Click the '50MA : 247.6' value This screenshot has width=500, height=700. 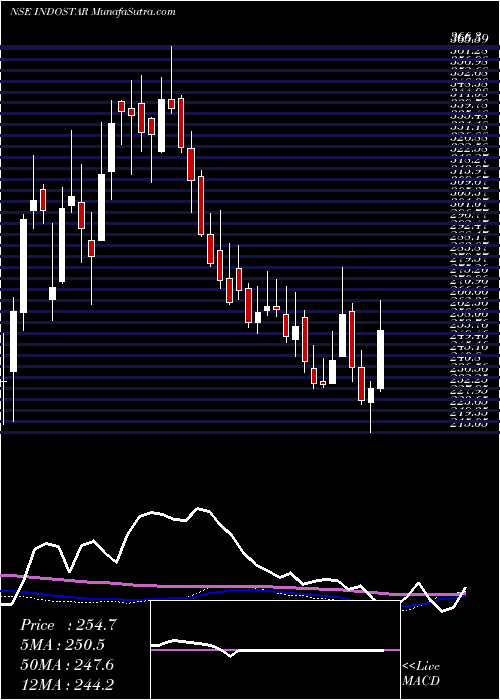(x=67, y=665)
